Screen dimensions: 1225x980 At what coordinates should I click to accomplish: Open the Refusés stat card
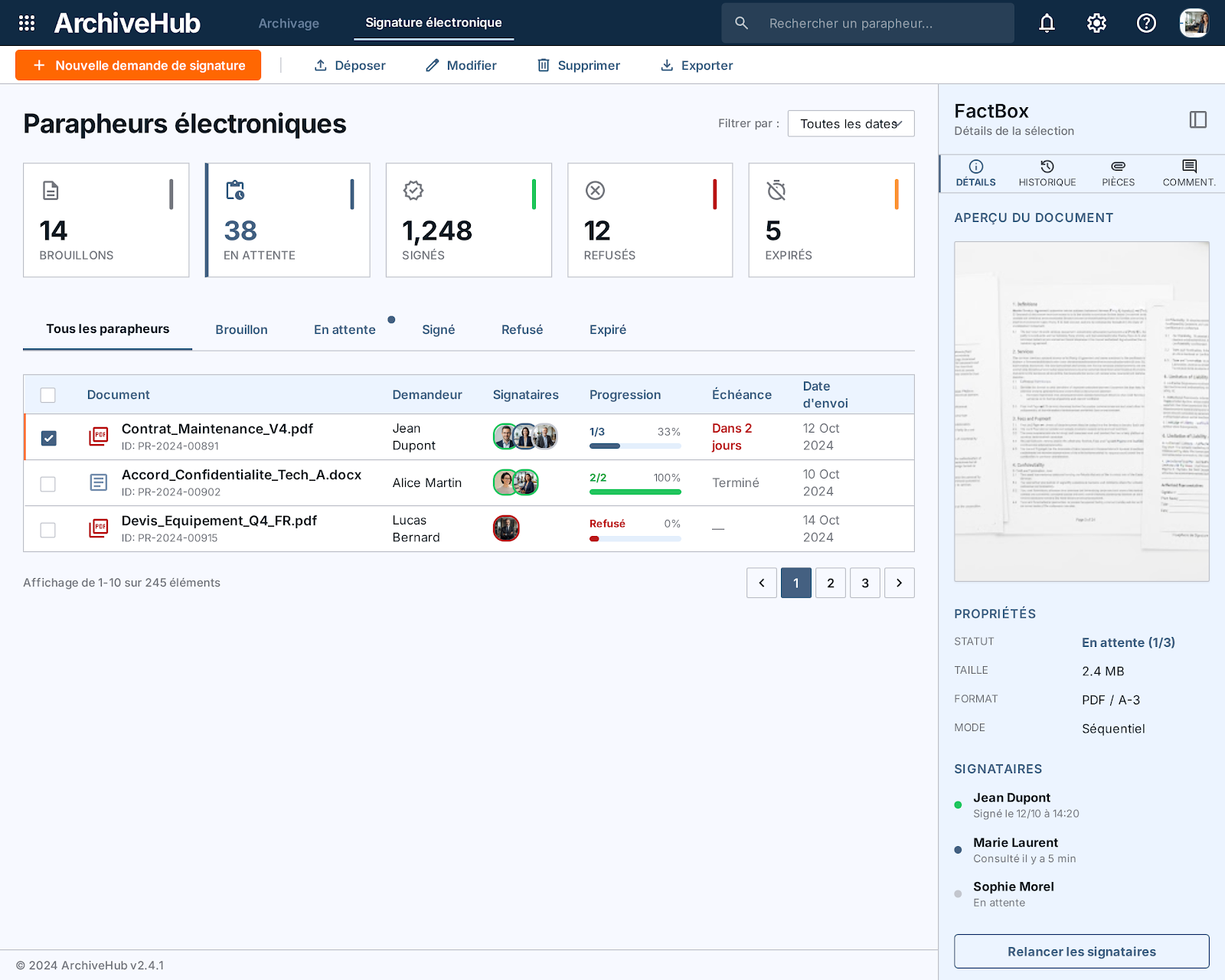tap(650, 220)
